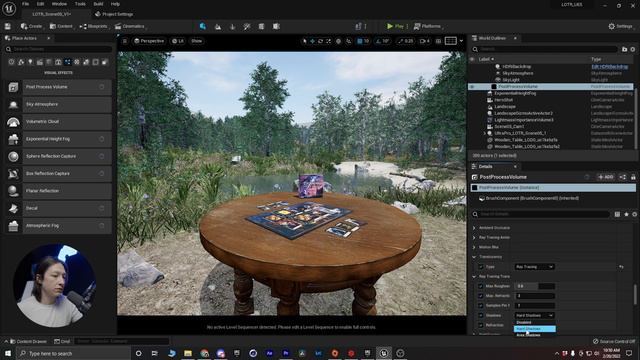Open the Help menu
The width and height of the screenshot is (640, 360).
click(x=116, y=4)
